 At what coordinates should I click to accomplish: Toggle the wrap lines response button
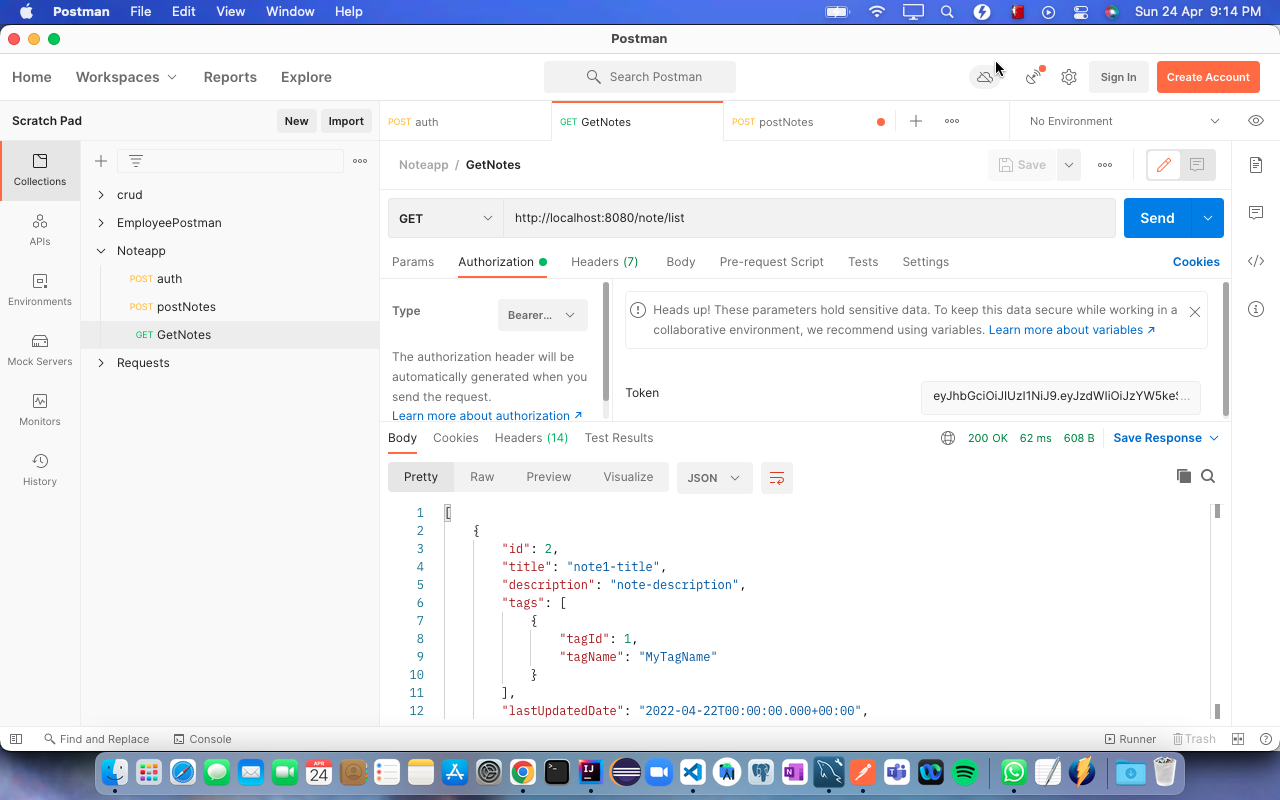click(x=777, y=478)
